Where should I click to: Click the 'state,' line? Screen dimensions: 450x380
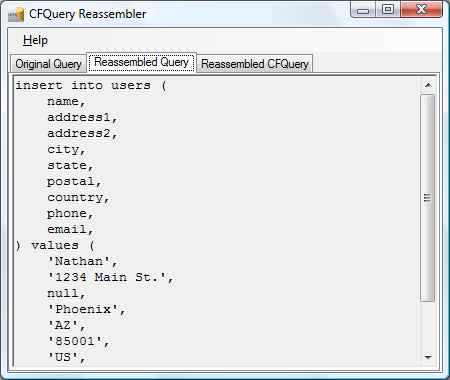(x=70, y=165)
